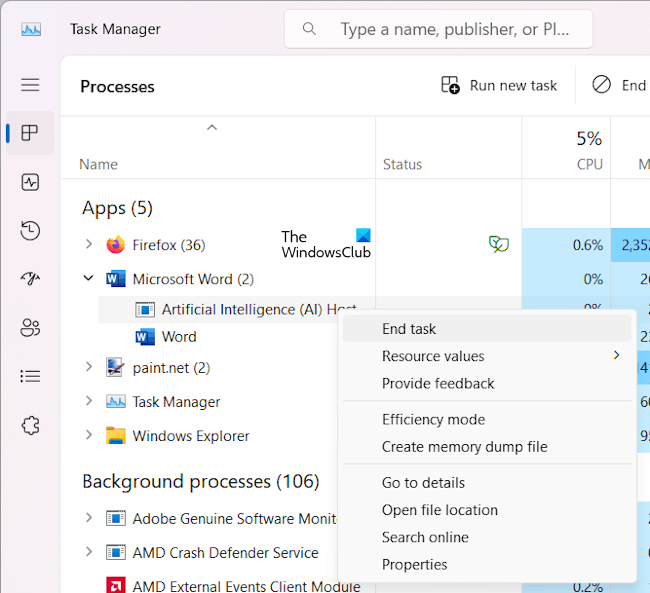650x593 pixels.
Task: Open the Performance sidebar icon
Action: [x=30, y=182]
